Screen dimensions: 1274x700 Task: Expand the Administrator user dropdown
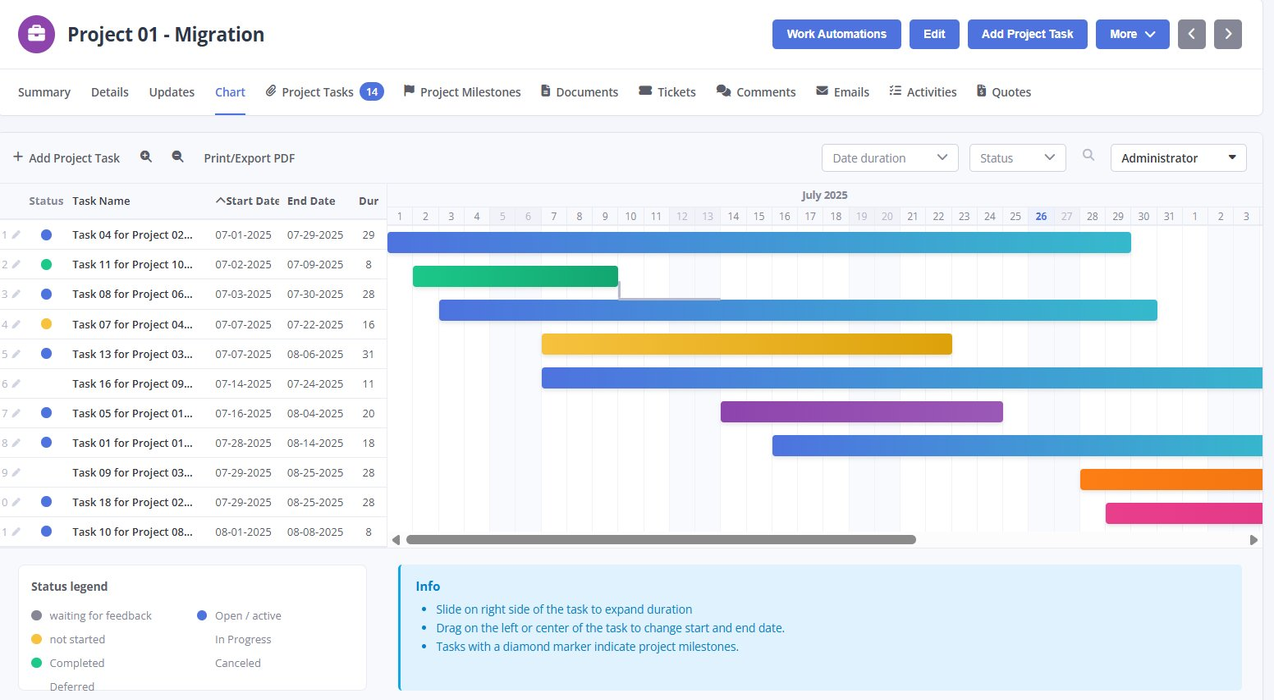(x=1178, y=158)
